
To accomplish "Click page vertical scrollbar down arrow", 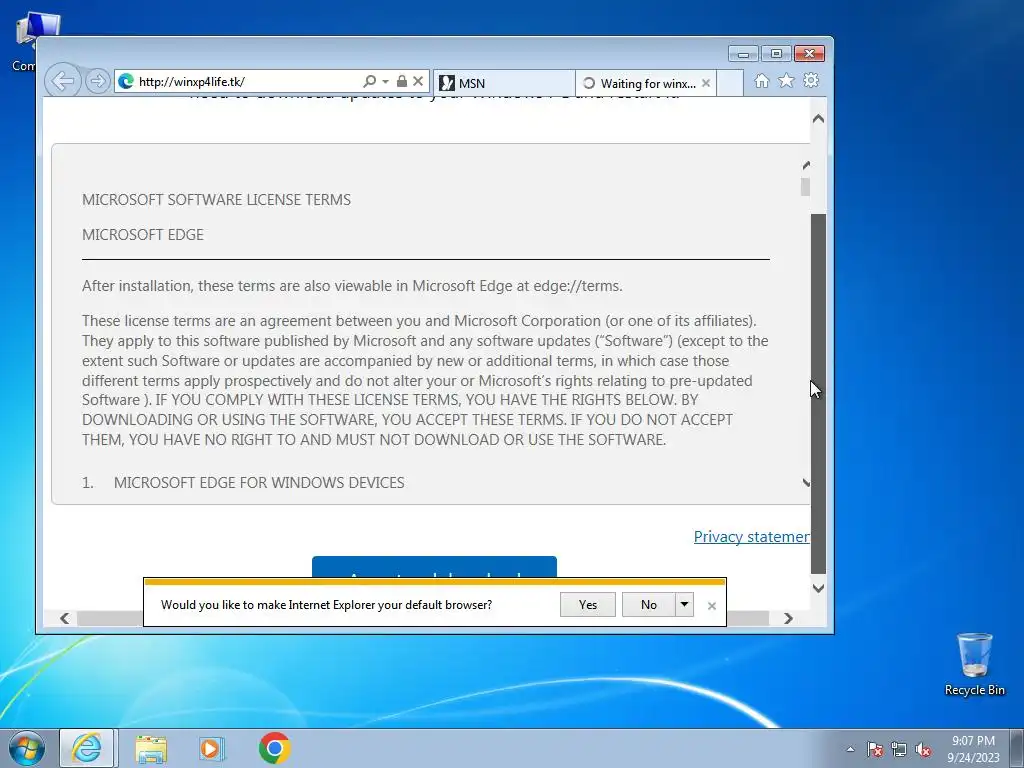I will (x=818, y=588).
